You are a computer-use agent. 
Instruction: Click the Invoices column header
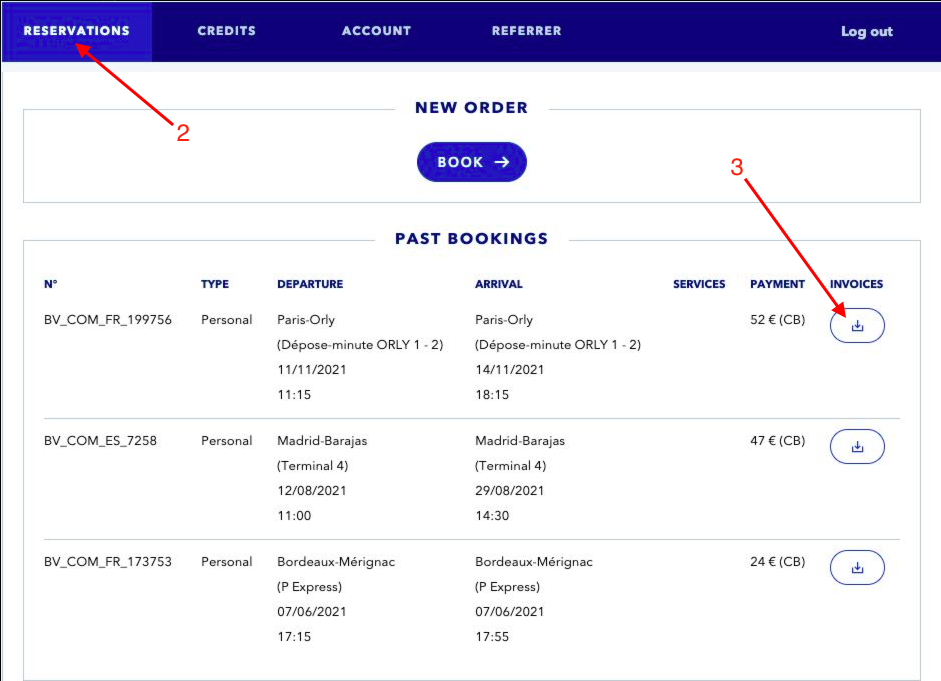(856, 284)
